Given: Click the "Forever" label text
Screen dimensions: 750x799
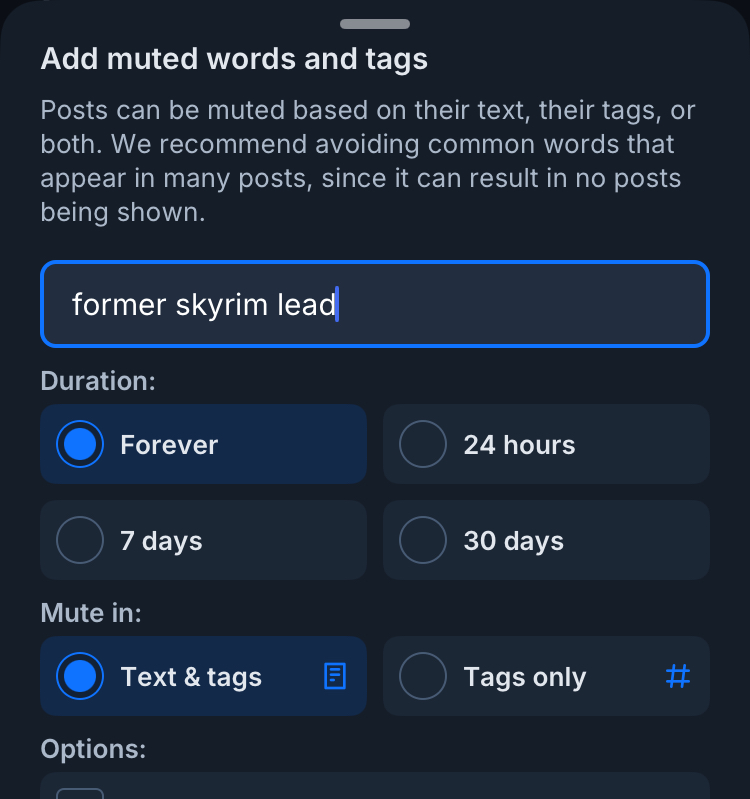Looking at the screenshot, I should [169, 444].
